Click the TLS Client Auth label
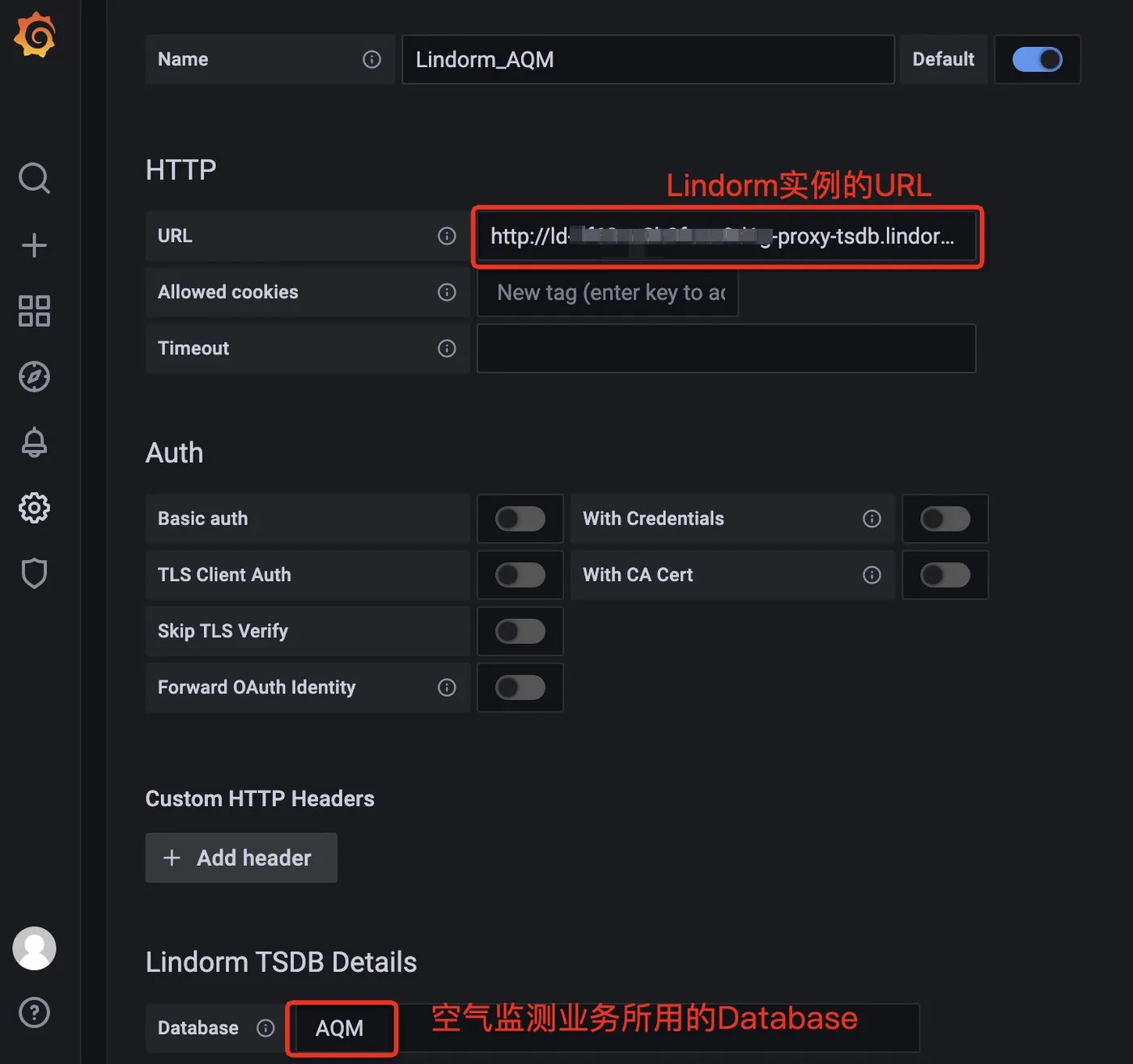 [x=224, y=574]
